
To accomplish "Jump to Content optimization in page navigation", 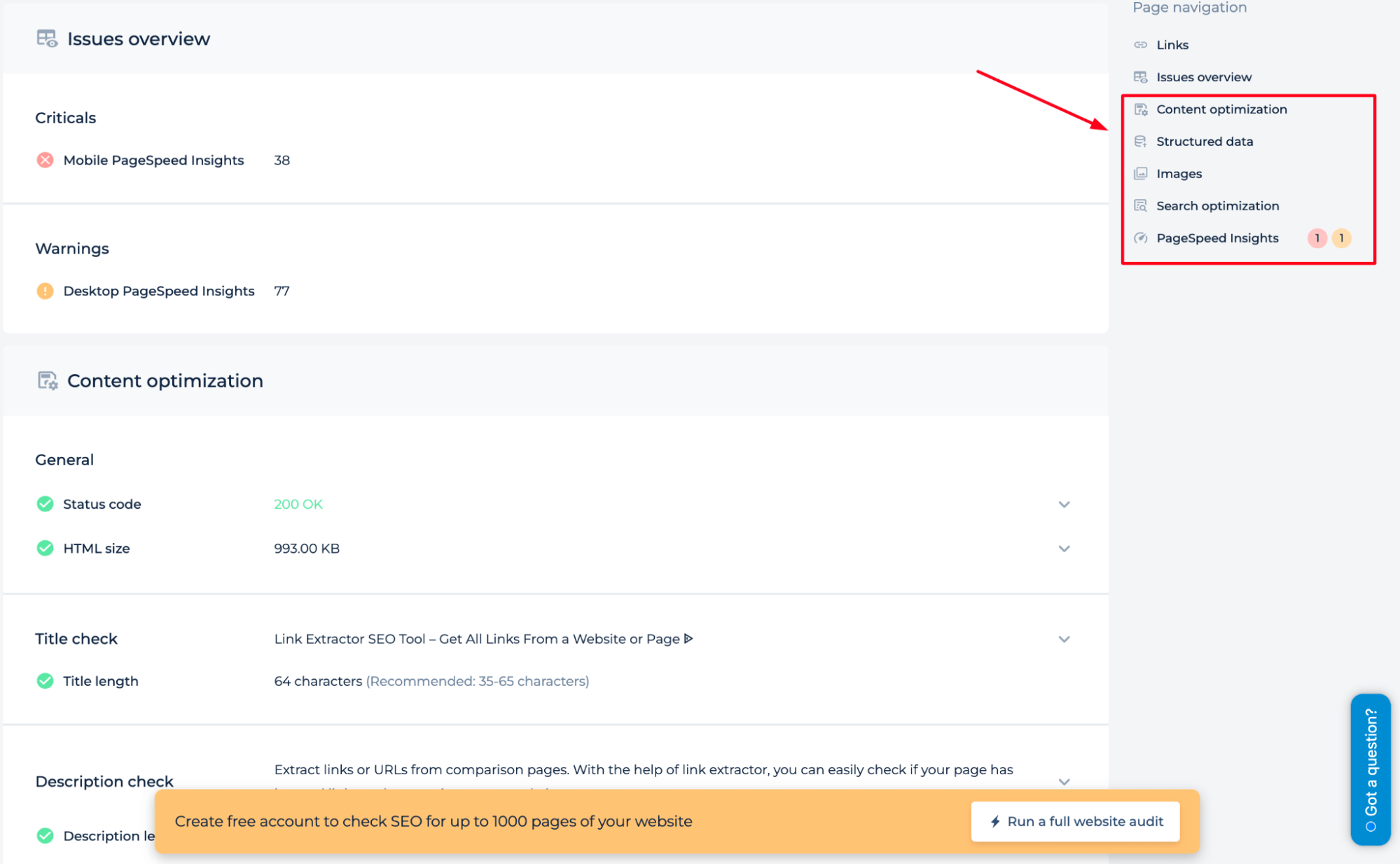I will pyautogui.click(x=1221, y=109).
